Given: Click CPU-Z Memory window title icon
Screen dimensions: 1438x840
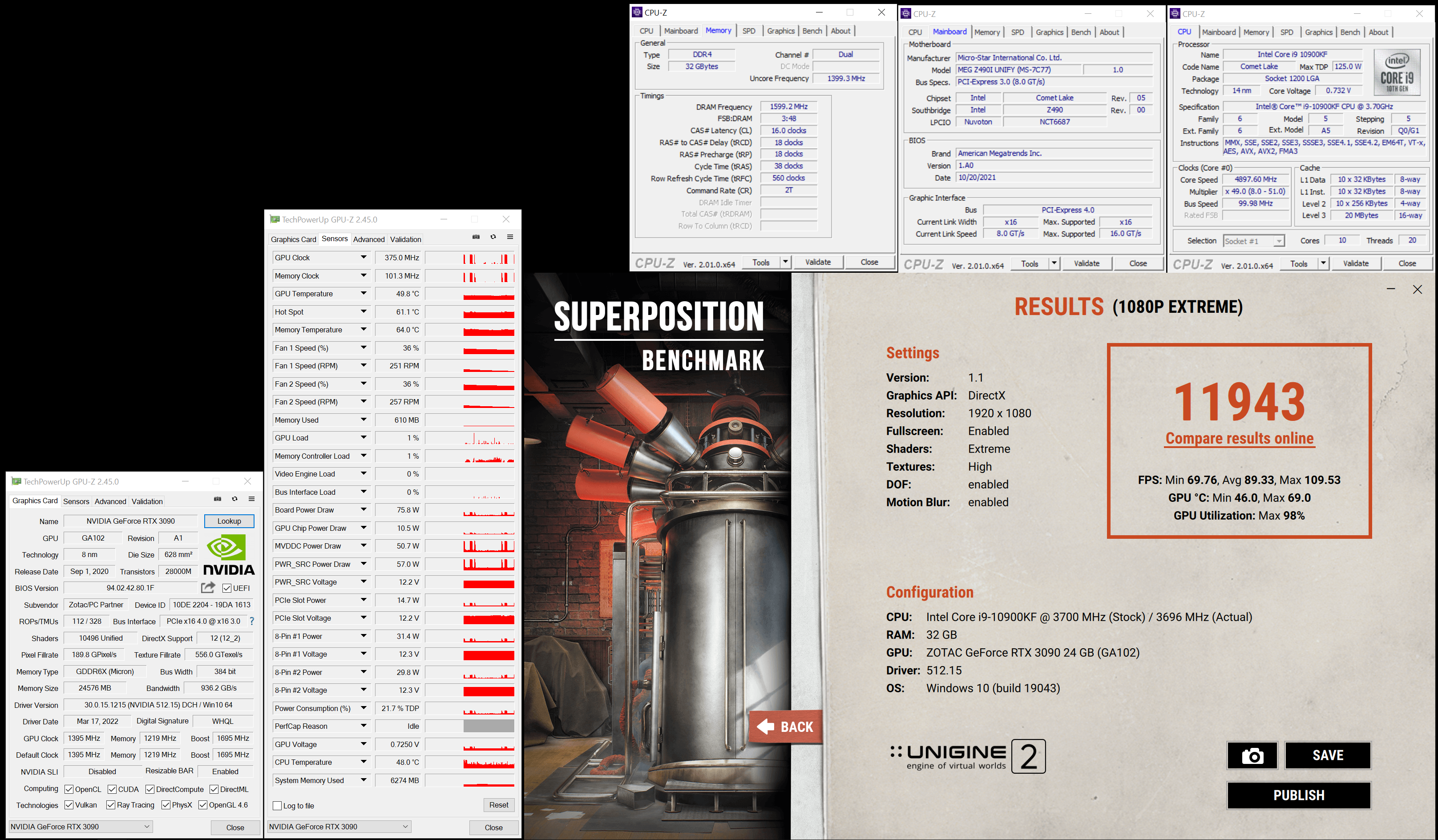Looking at the screenshot, I should (638, 12).
